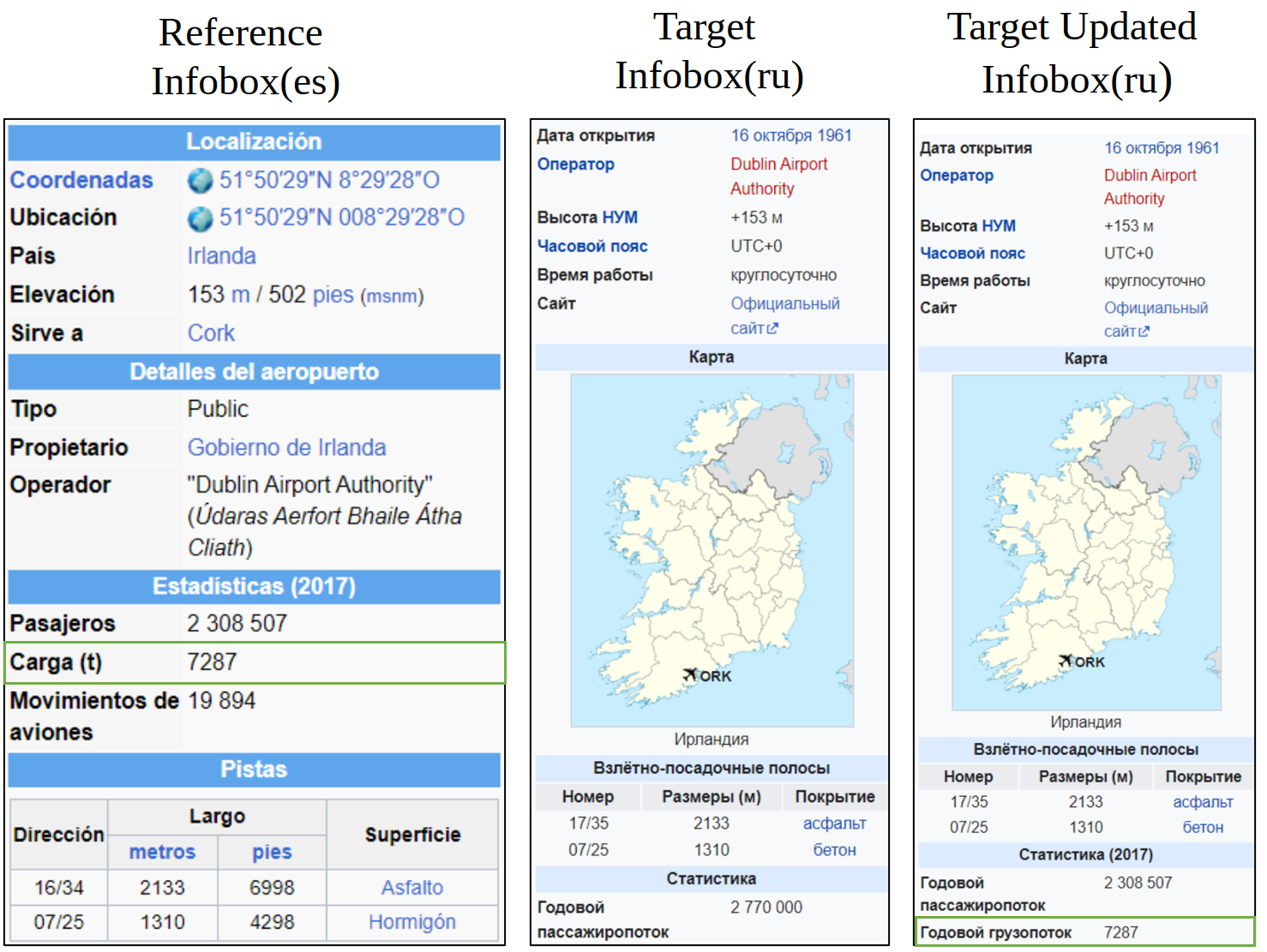Click the metros column header link

pos(162,852)
